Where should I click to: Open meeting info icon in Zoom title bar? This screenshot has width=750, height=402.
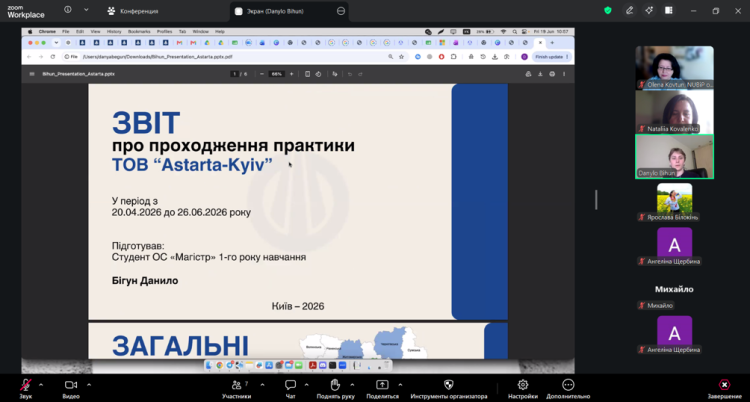tap(68, 10)
